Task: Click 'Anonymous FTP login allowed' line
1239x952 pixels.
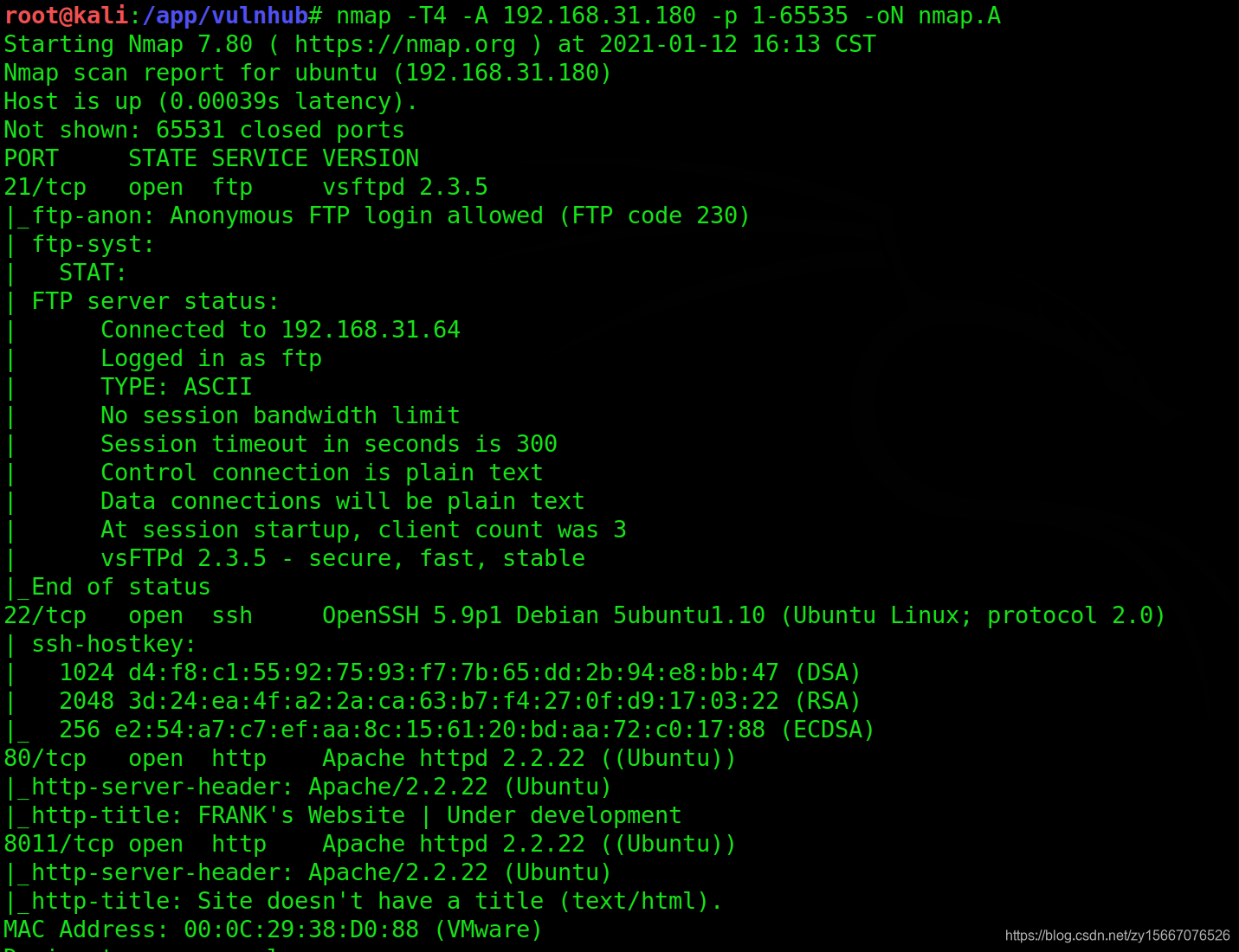Action: click(x=377, y=215)
